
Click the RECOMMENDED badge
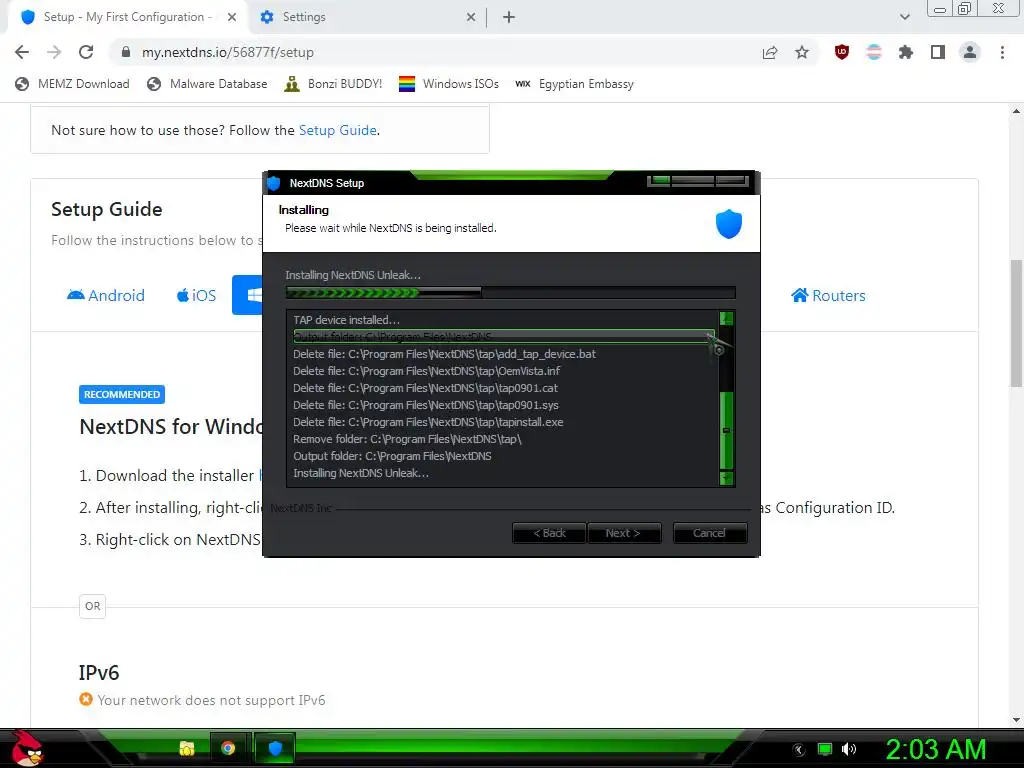122,394
